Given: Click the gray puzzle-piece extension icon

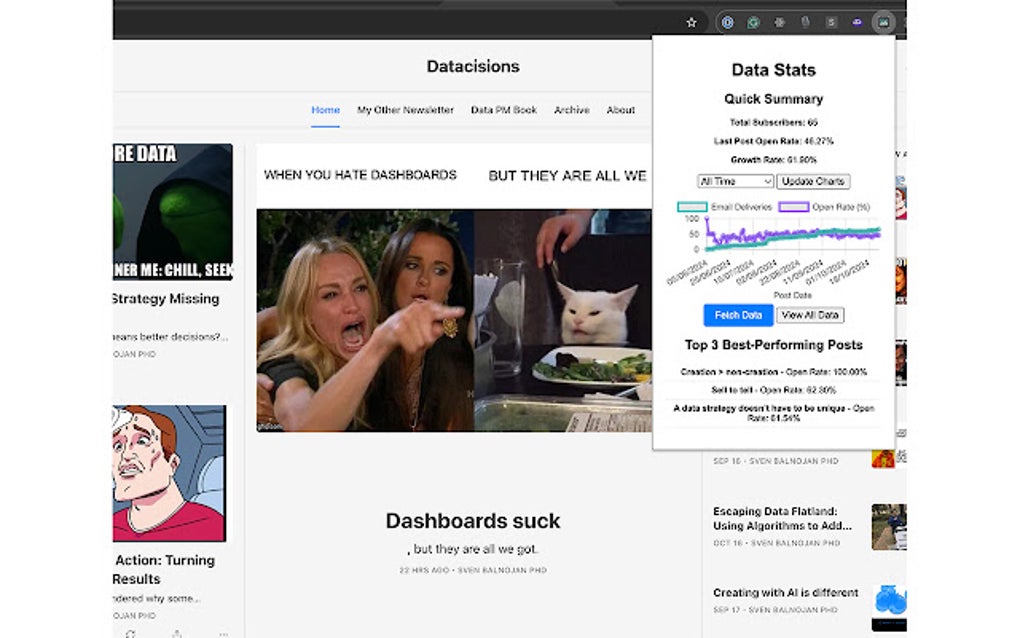Looking at the screenshot, I should pos(781,22).
